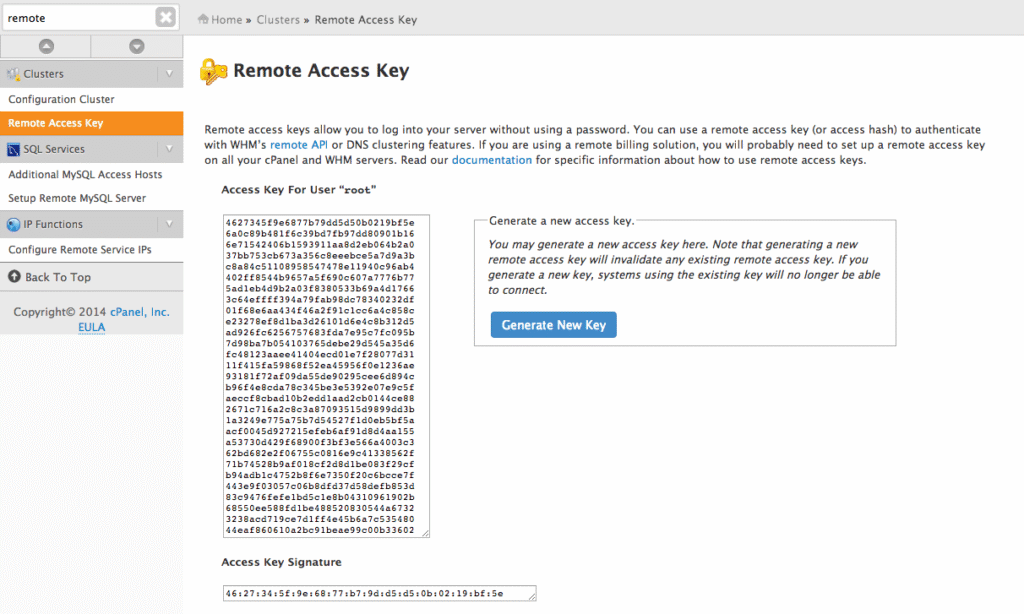Click the expand-all down arrow icon
Viewport: 1024px width, 614px height.
coord(137,46)
